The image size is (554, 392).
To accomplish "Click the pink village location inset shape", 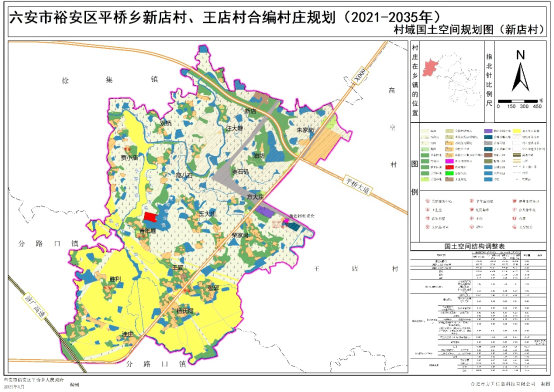I will [x=429, y=67].
